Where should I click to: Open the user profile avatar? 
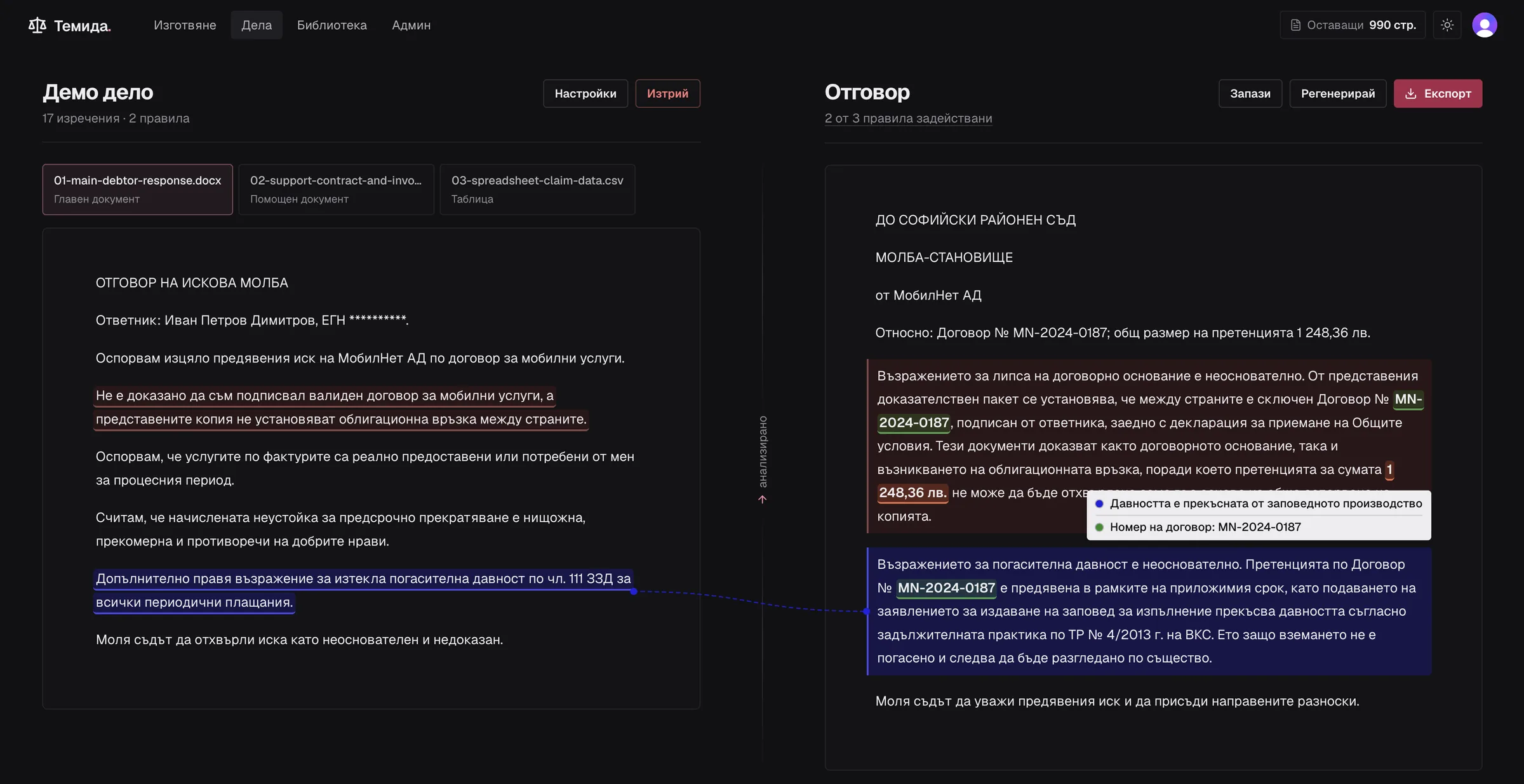pyautogui.click(x=1485, y=25)
